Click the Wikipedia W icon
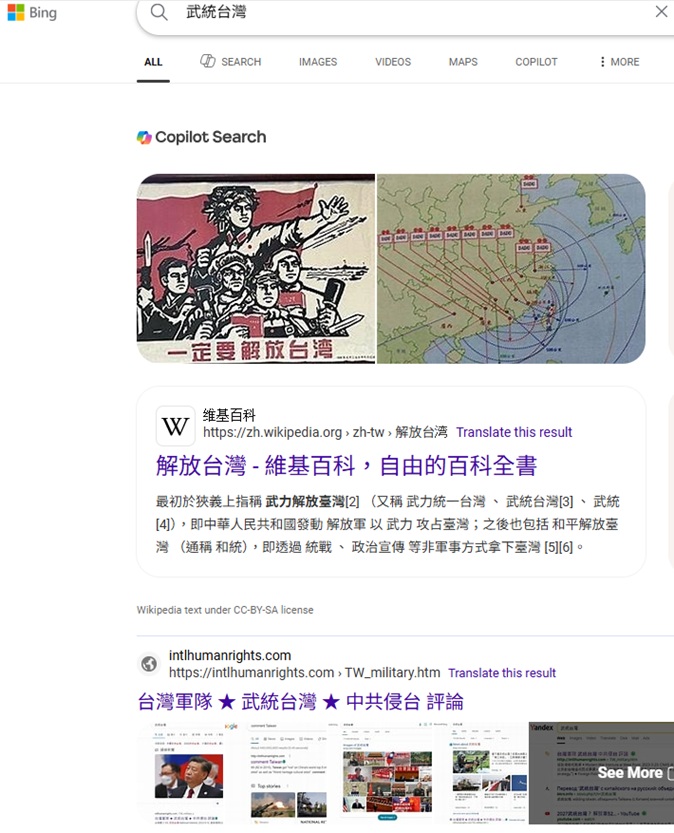674x833 pixels. 175,426
